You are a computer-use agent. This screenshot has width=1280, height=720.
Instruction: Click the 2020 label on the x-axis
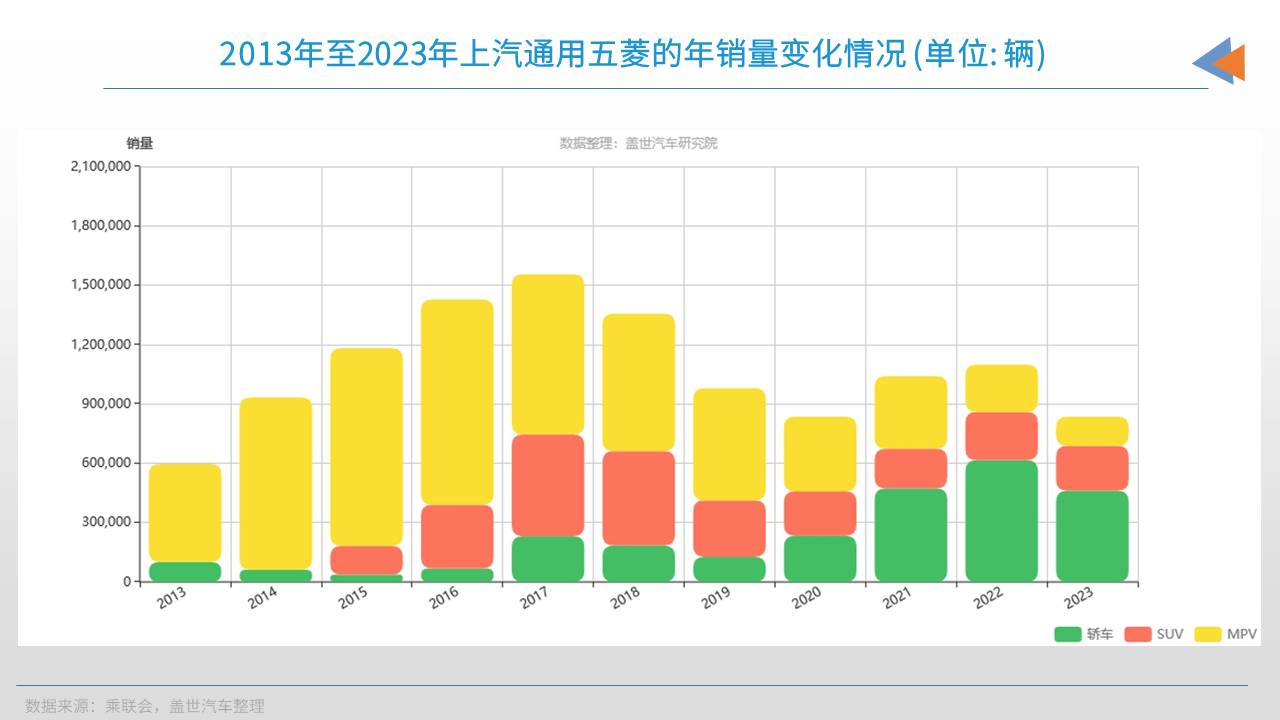(x=806, y=597)
